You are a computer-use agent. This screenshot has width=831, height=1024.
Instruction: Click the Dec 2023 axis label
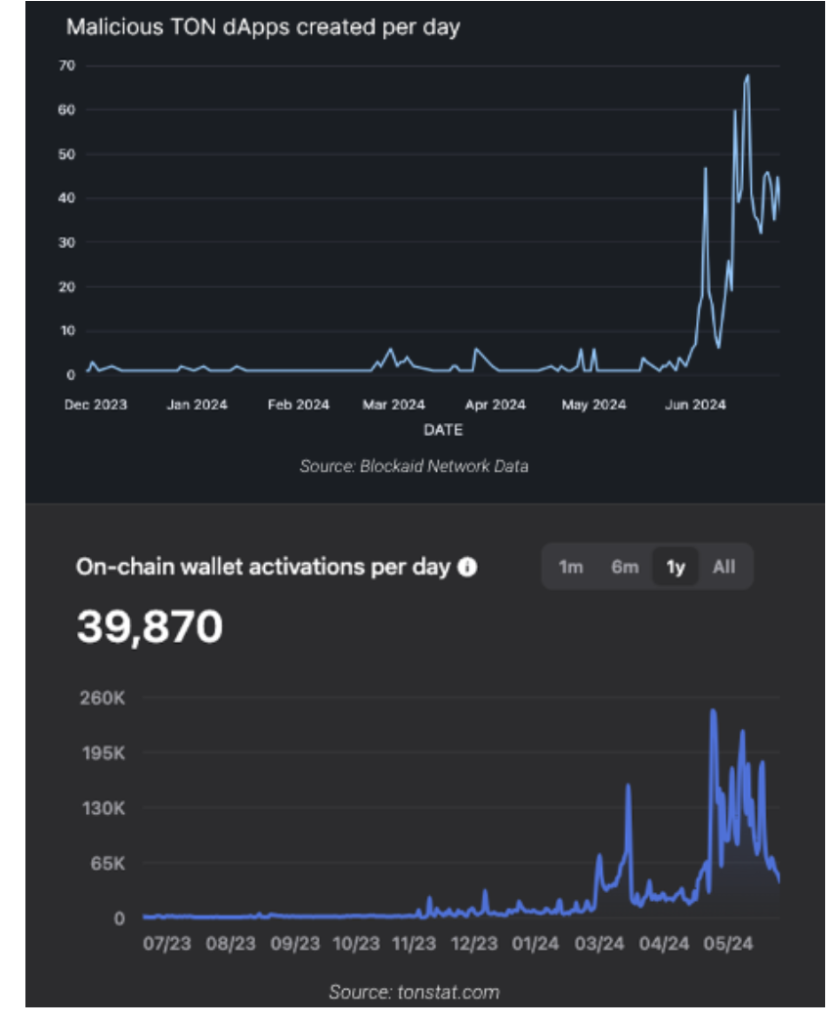[x=95, y=405]
